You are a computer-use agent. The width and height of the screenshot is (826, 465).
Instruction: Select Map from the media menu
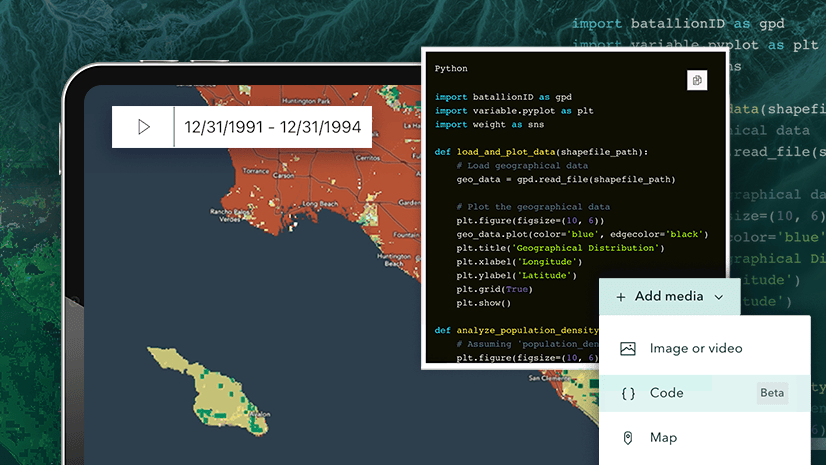[x=704, y=438]
